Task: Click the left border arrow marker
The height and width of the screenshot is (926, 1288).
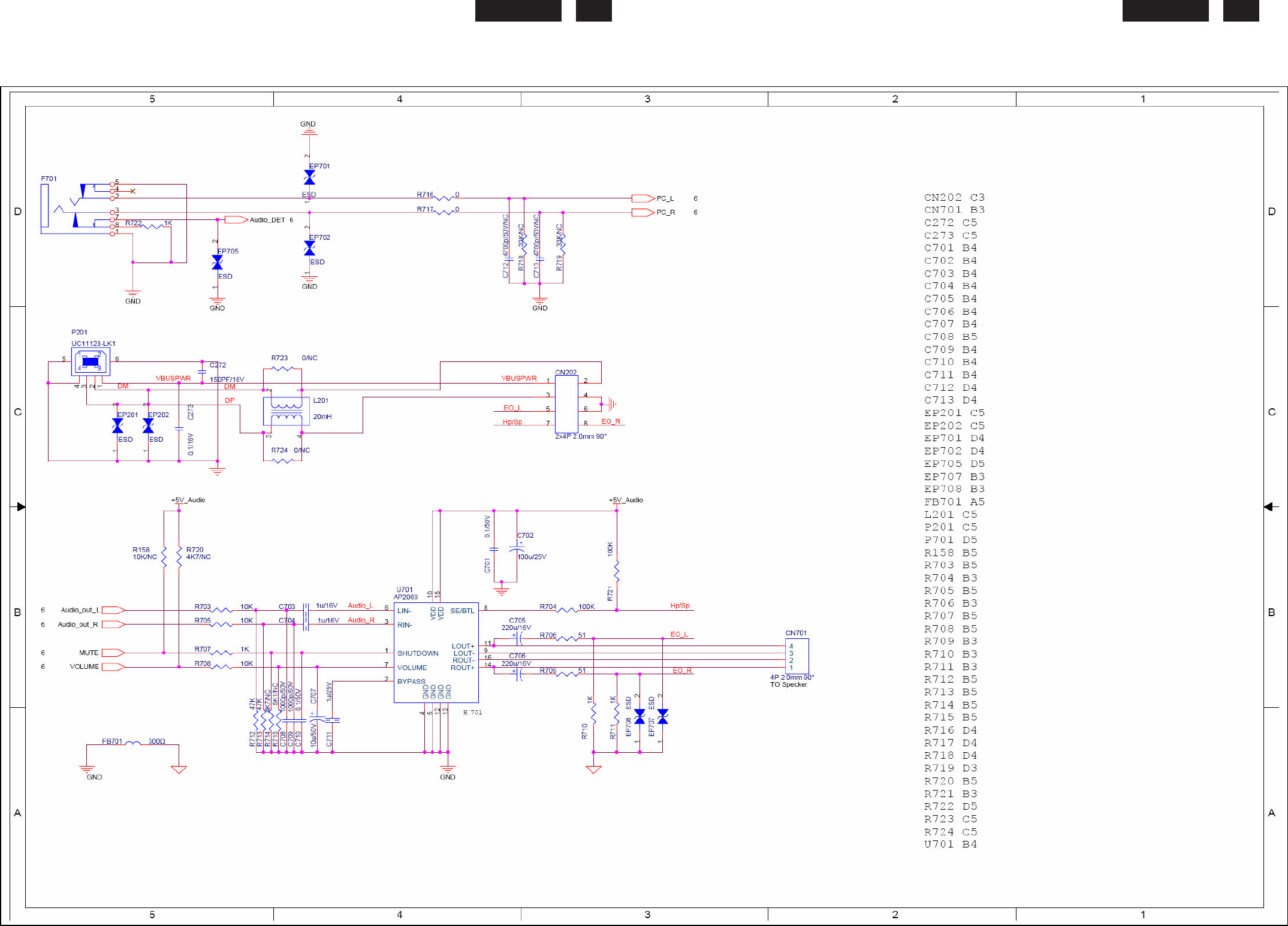Action: point(21,507)
